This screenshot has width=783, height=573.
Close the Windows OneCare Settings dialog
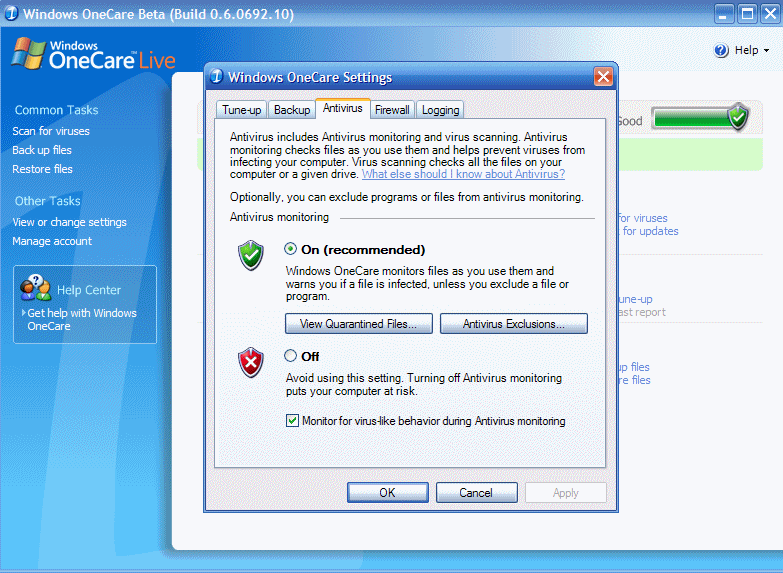point(603,77)
